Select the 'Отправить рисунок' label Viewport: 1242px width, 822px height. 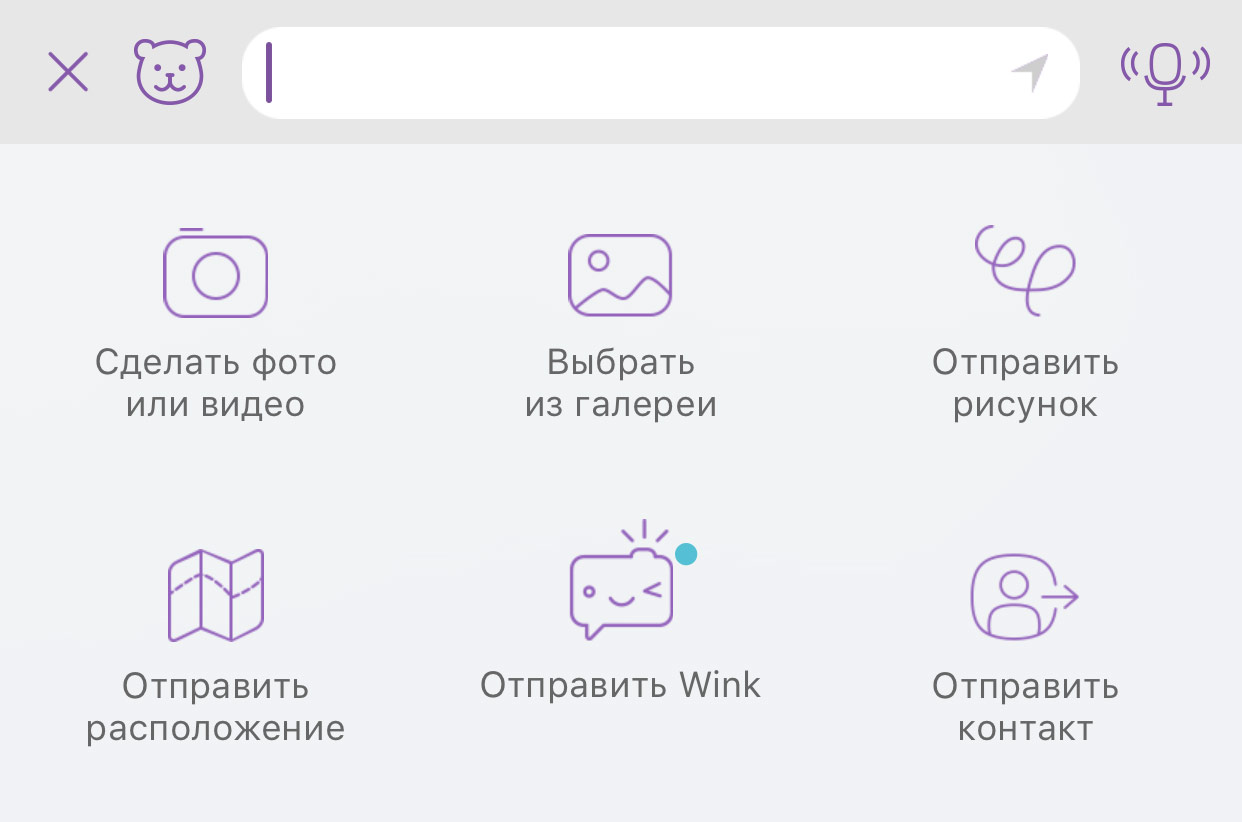[x=1025, y=383]
